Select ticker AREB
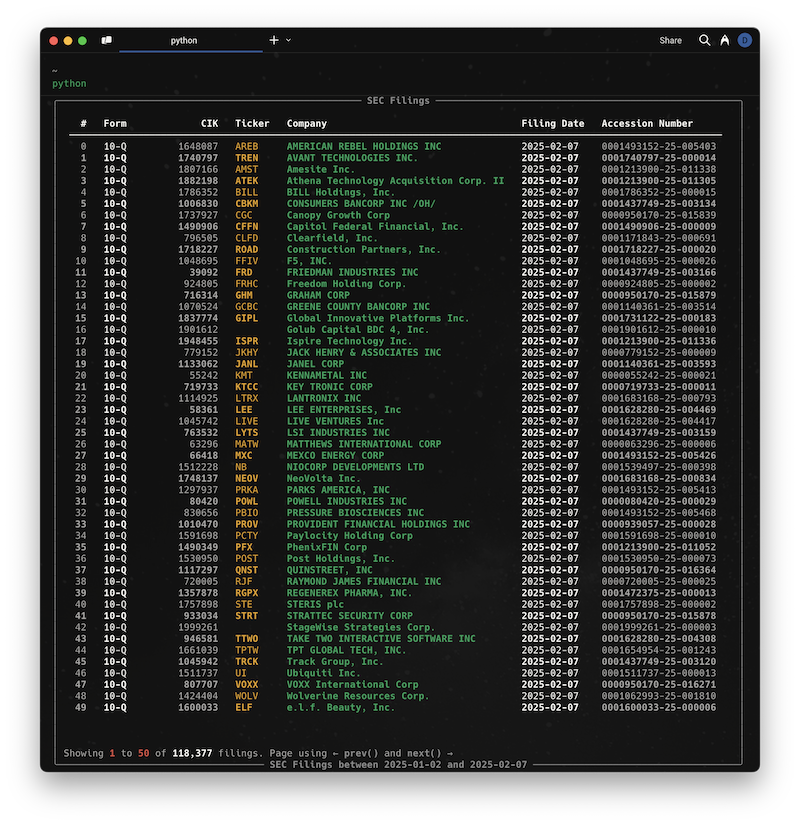The height and width of the screenshot is (825, 800). click(x=246, y=146)
